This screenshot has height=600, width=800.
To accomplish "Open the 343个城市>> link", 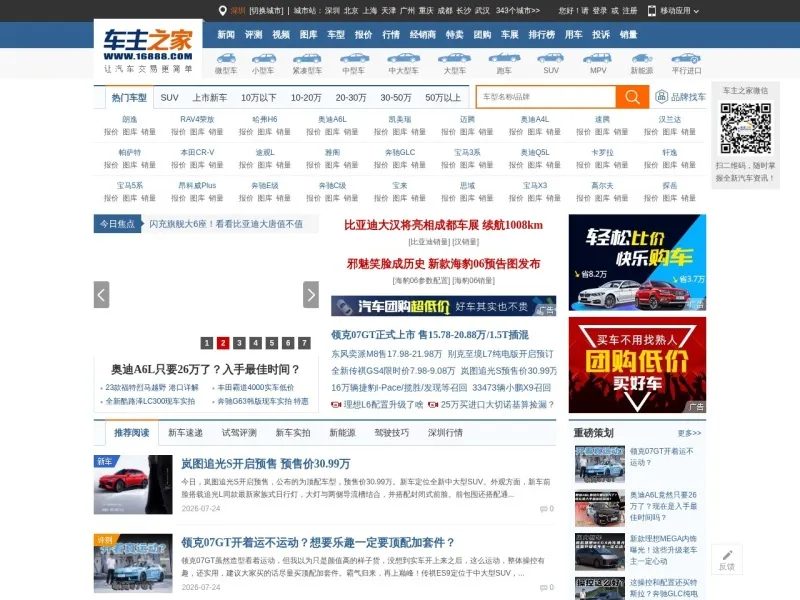I will [517, 11].
